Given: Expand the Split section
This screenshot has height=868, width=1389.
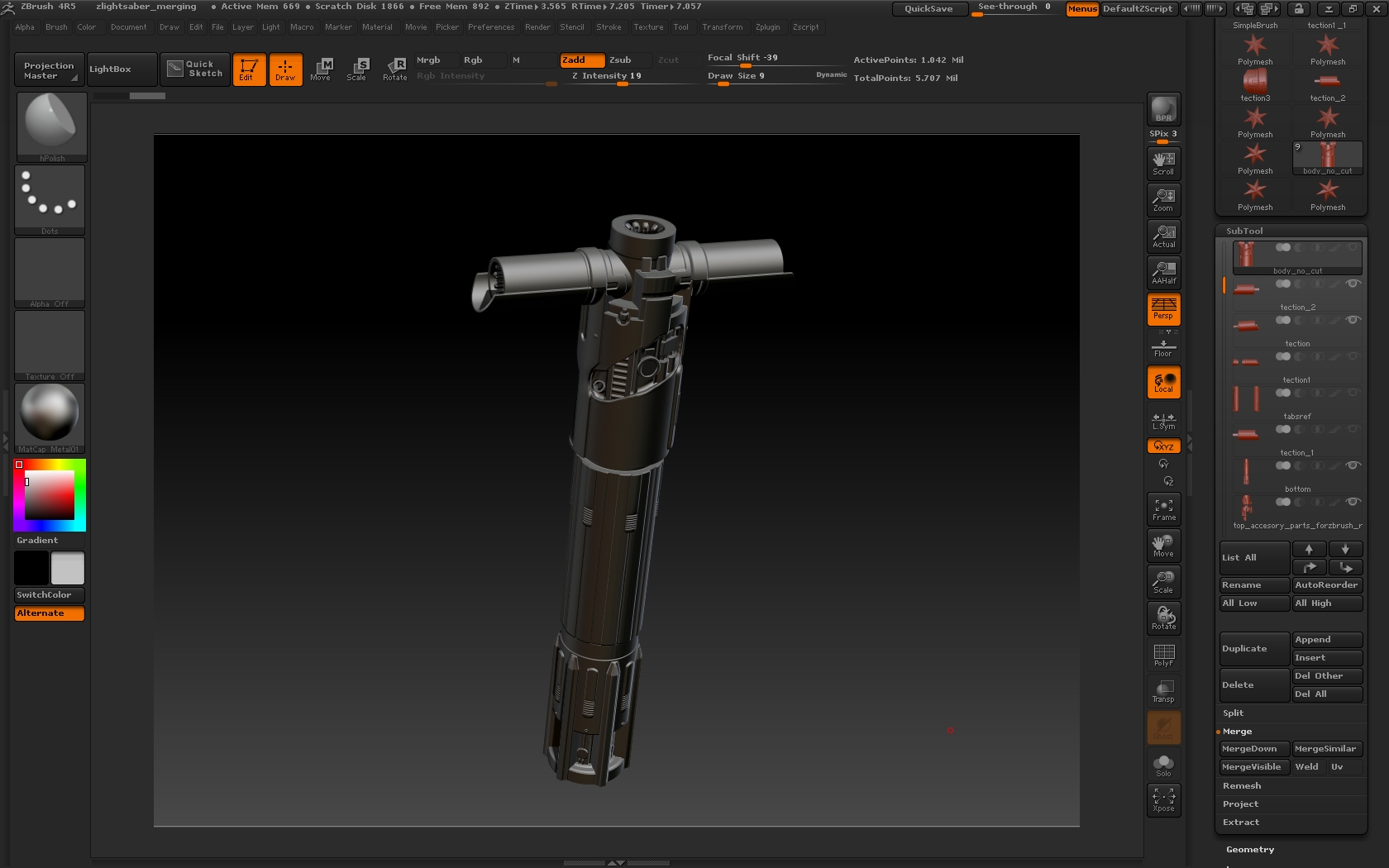Looking at the screenshot, I should pyautogui.click(x=1233, y=713).
